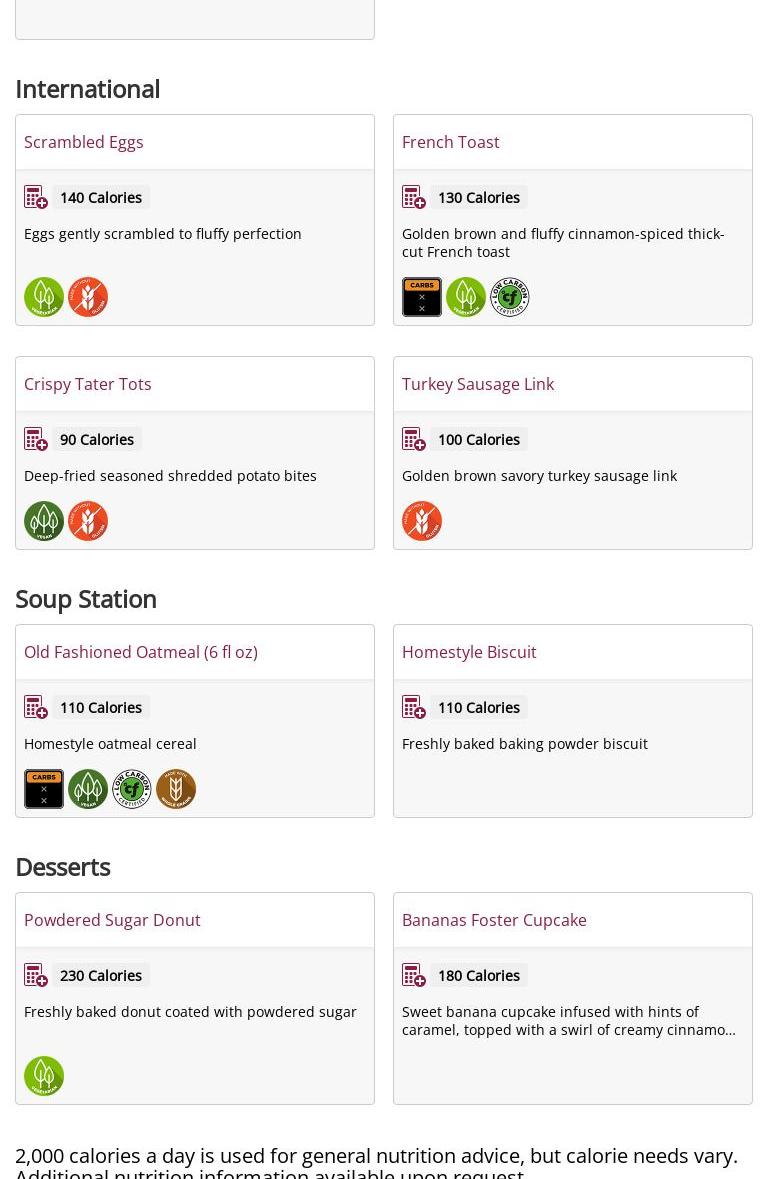Open the Bananas Foster Cupcake link

pyautogui.click(x=494, y=920)
